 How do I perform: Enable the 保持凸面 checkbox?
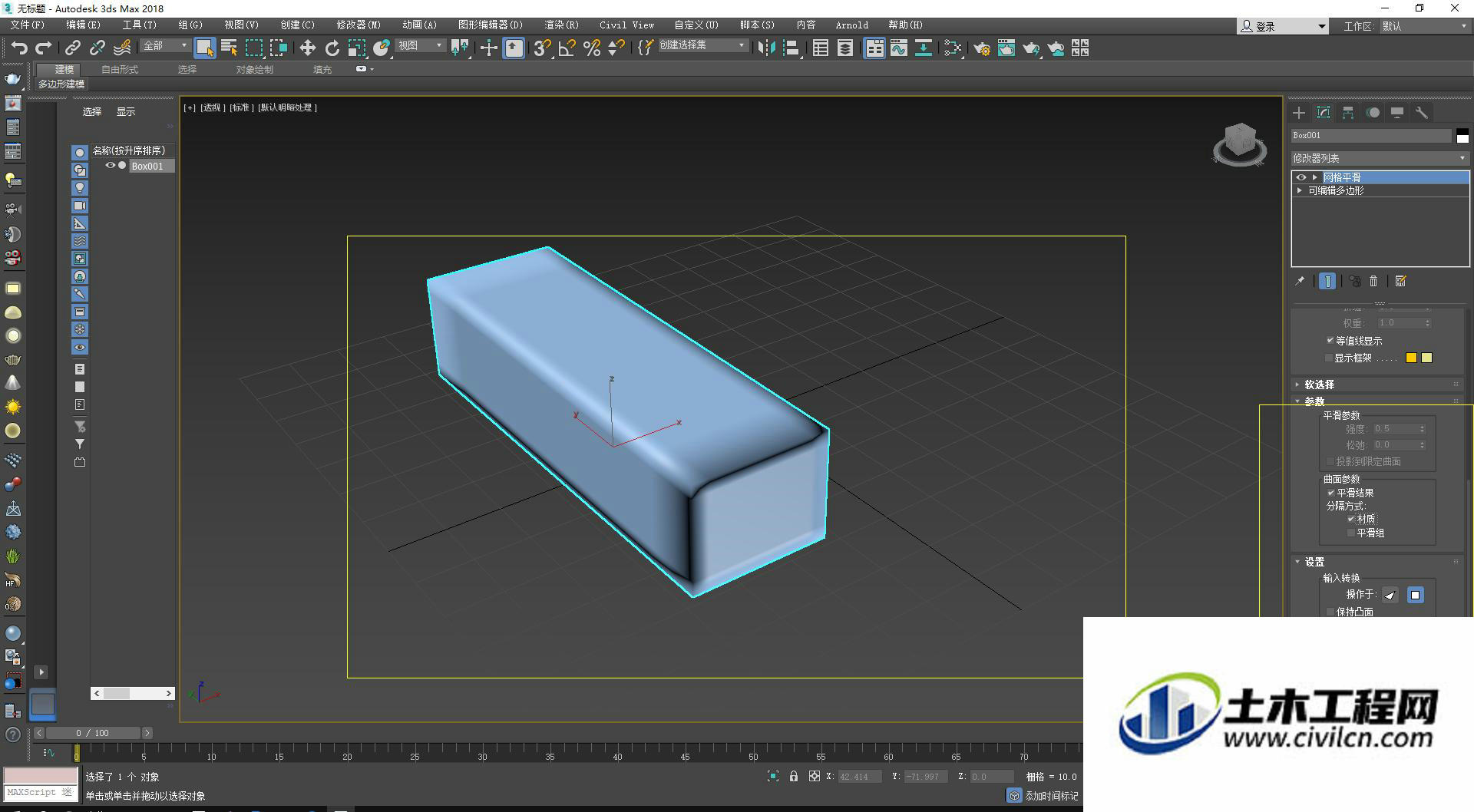(1331, 612)
